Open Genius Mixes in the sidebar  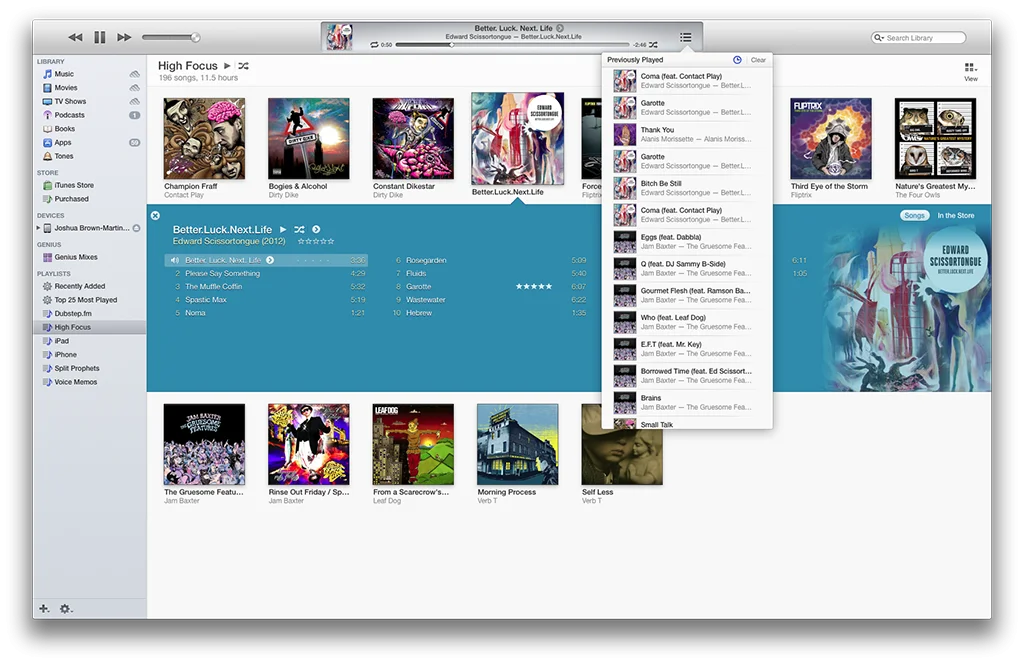click(76, 257)
